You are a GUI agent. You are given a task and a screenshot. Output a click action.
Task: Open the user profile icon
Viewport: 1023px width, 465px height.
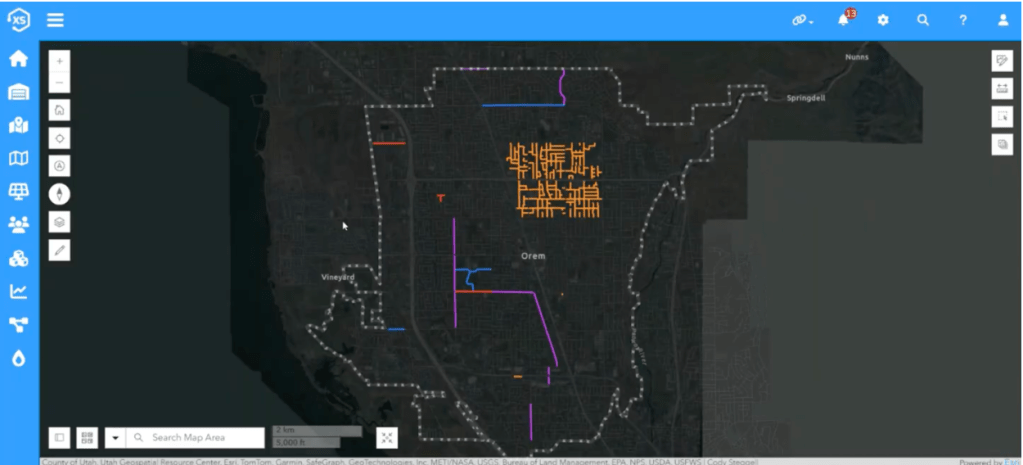point(1003,20)
